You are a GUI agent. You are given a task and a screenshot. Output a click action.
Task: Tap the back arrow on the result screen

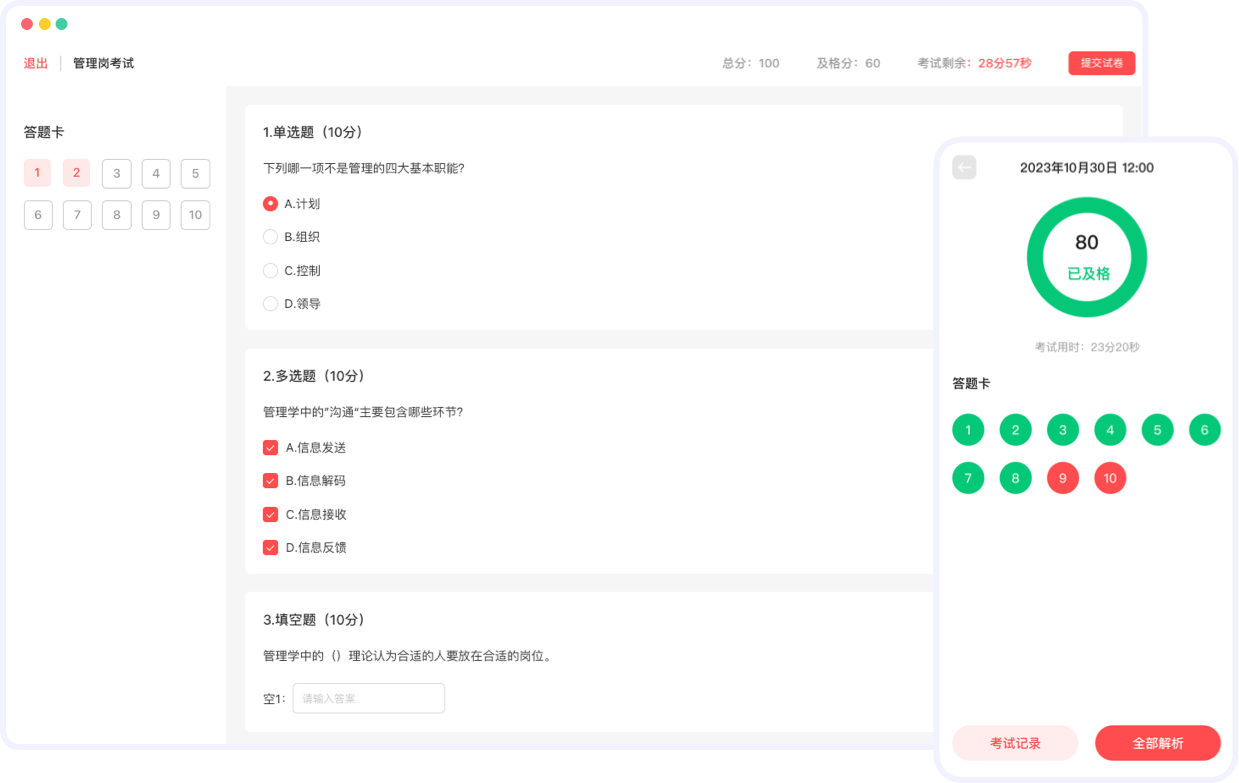click(x=964, y=167)
